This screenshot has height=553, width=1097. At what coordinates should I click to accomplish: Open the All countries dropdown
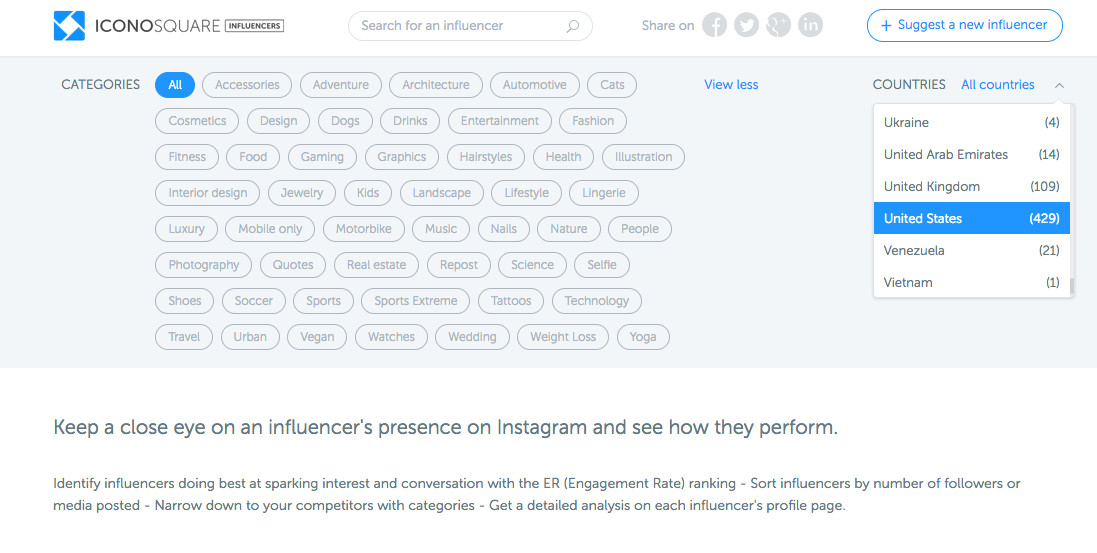(x=998, y=85)
